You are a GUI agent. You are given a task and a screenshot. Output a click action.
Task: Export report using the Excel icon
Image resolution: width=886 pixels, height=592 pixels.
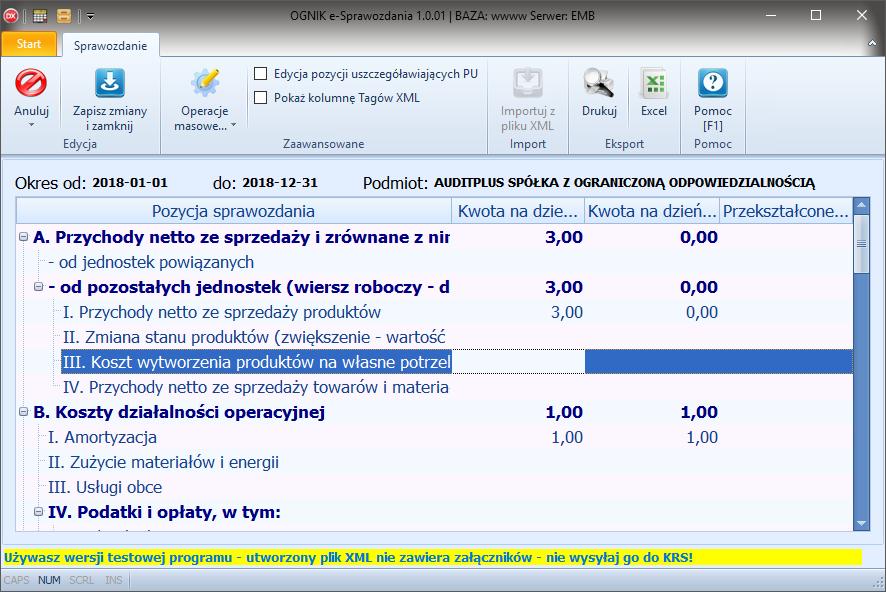pos(654,83)
